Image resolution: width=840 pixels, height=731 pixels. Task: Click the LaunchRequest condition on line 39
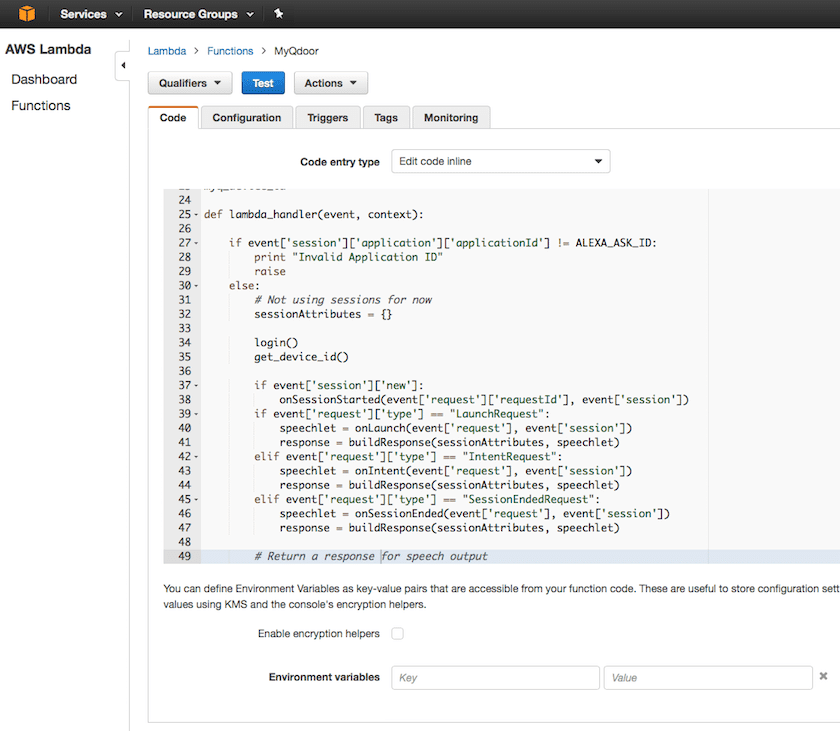coord(402,414)
